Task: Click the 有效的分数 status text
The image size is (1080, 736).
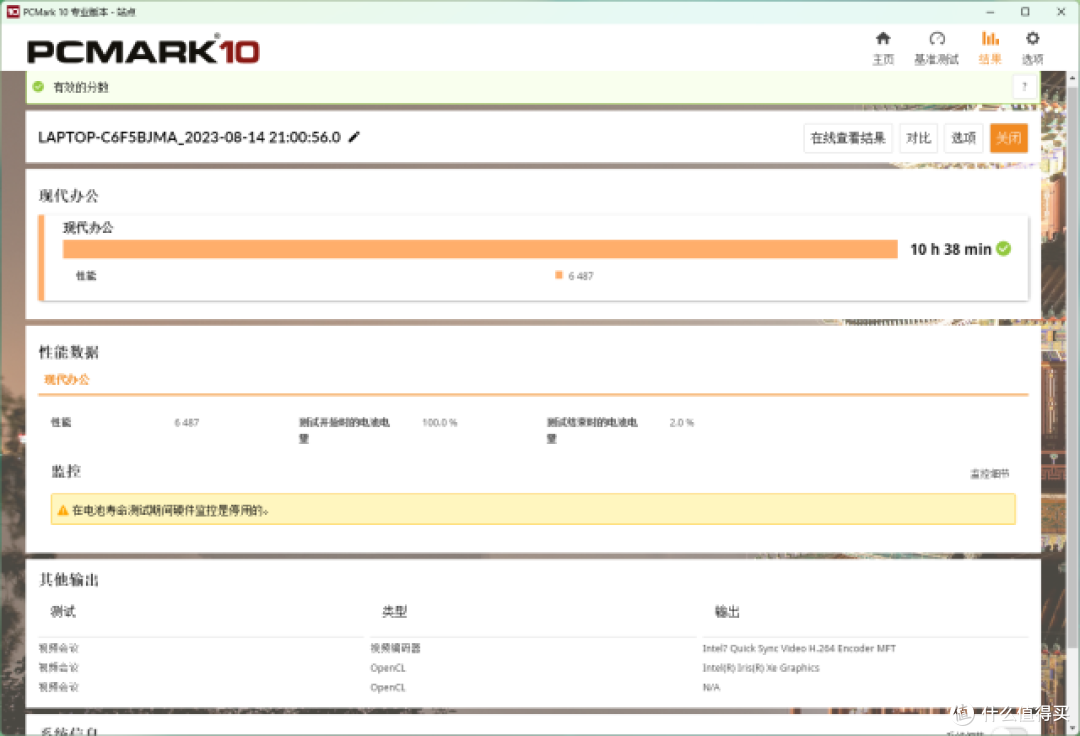Action: pos(81,87)
